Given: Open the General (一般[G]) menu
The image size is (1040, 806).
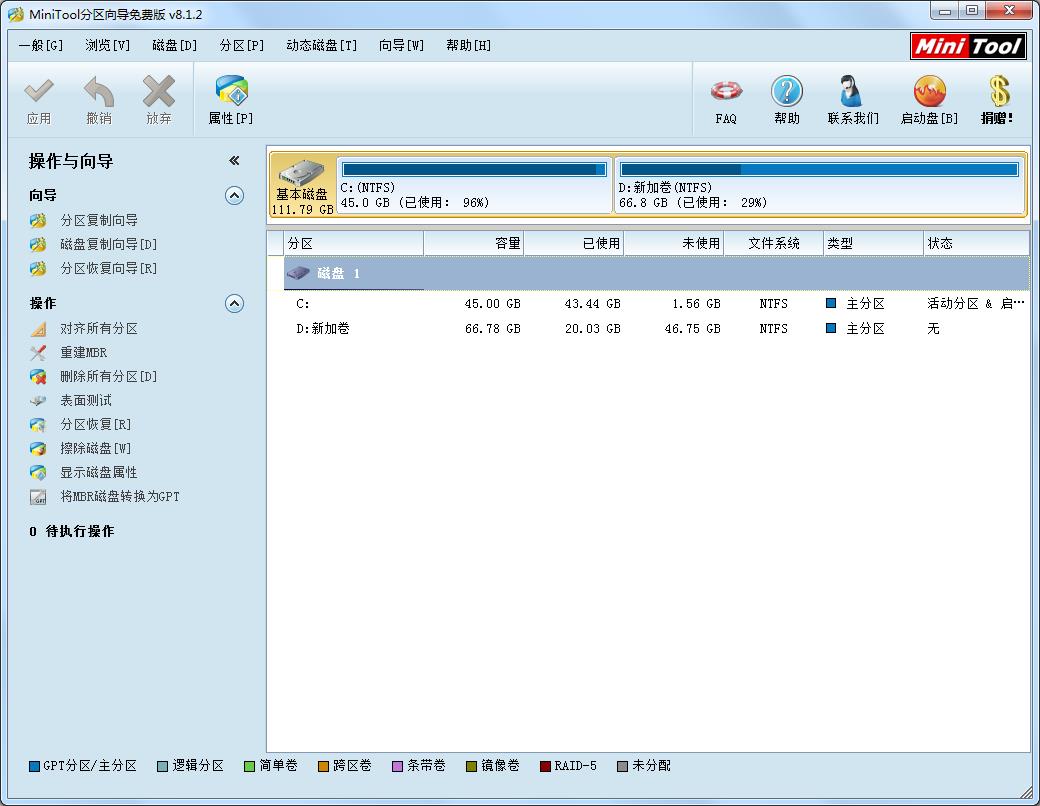Looking at the screenshot, I should point(40,45).
